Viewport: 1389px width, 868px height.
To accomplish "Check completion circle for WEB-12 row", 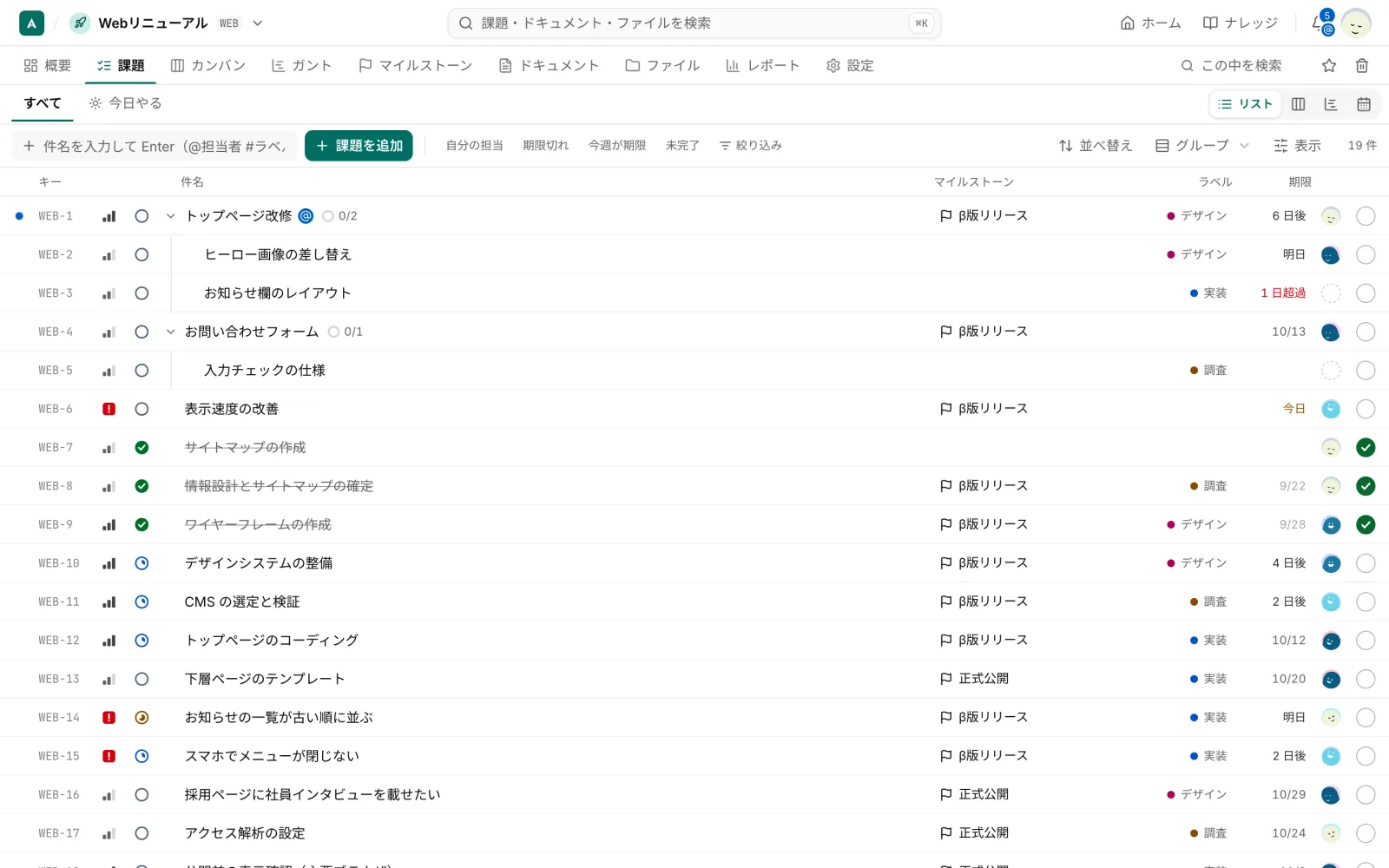I will pos(1366,641).
